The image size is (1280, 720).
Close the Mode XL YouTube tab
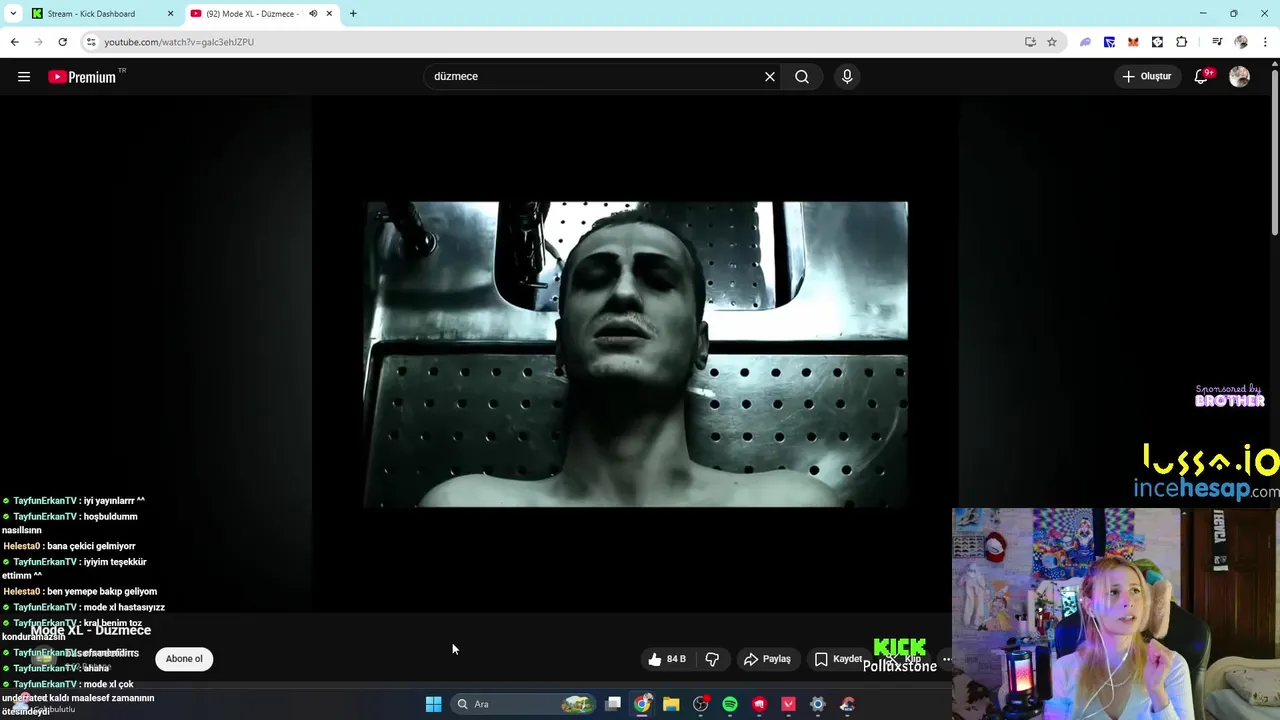tap(329, 14)
